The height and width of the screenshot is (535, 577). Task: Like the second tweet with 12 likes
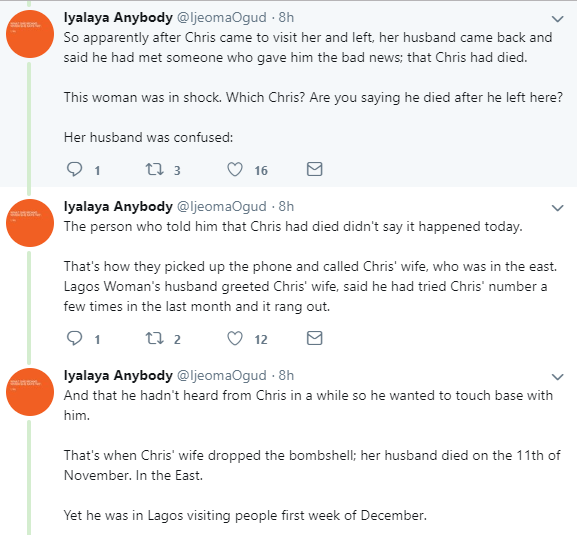235,339
